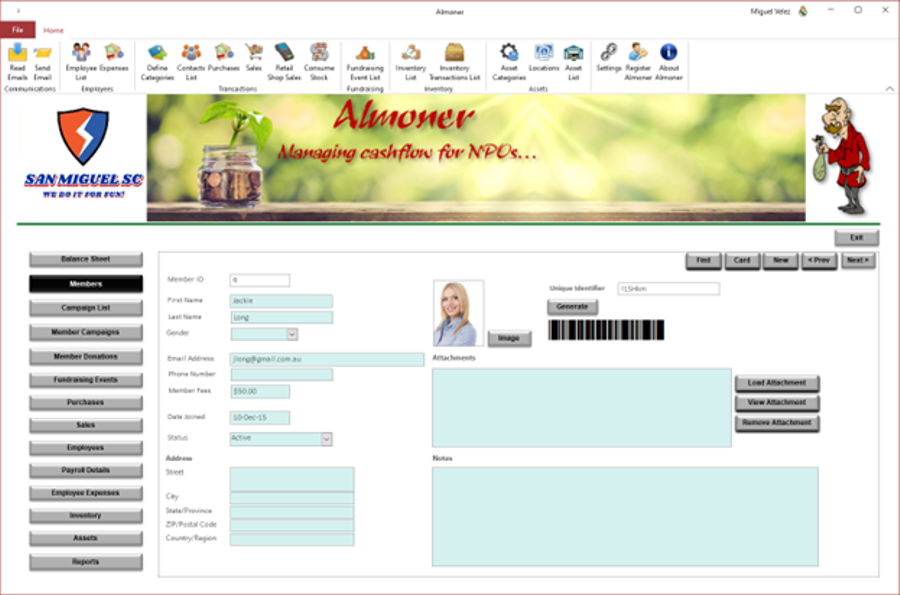Click the user account icon beside Miguel Velez
The height and width of the screenshot is (595, 900).
point(803,11)
